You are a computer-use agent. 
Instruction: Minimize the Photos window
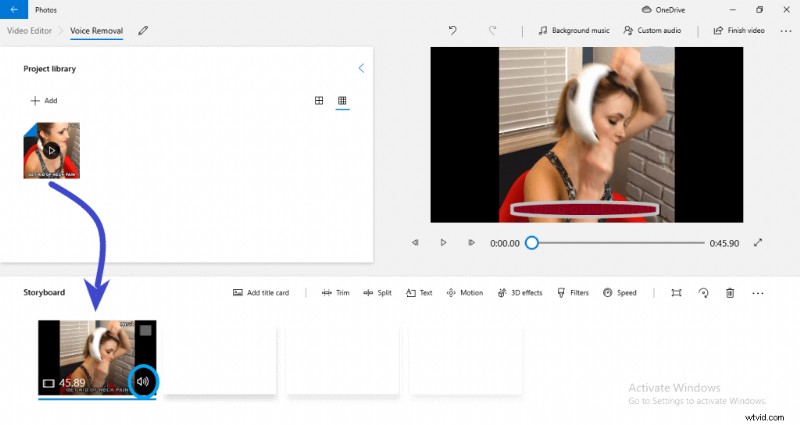(x=733, y=10)
